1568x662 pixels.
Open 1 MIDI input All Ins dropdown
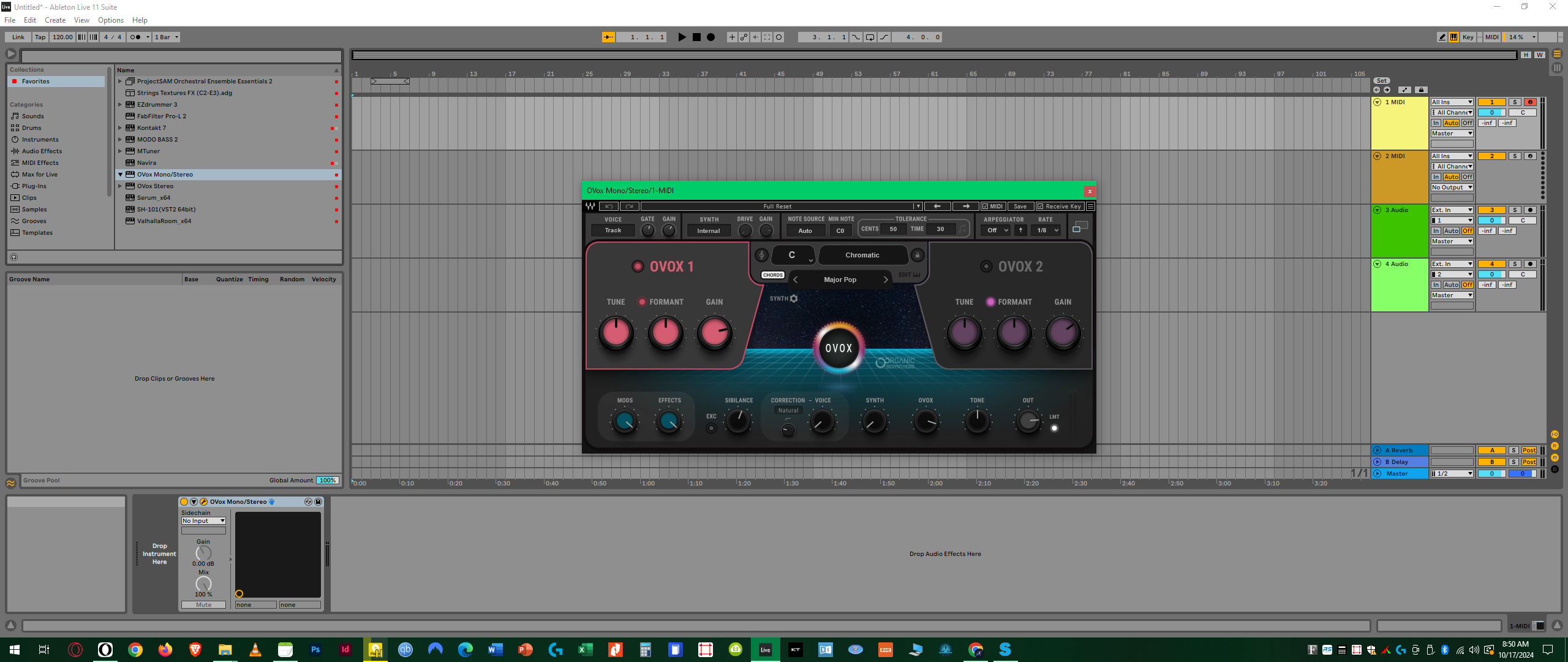coord(1452,102)
